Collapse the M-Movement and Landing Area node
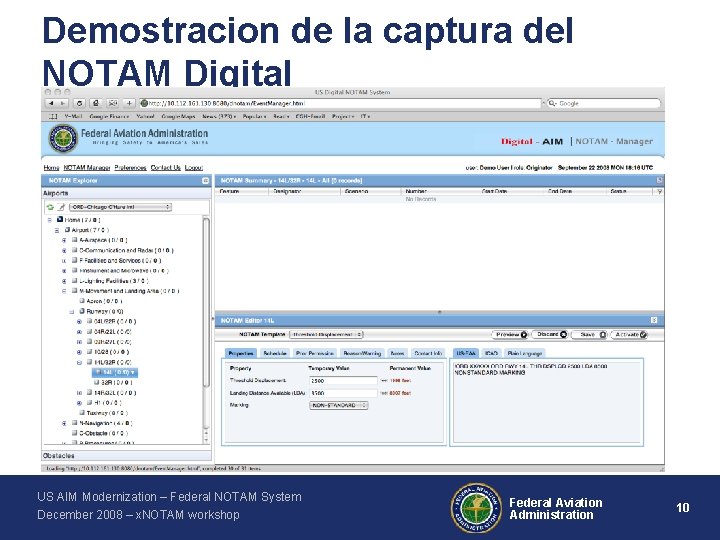Screen dimensions: 720x540 64,291
